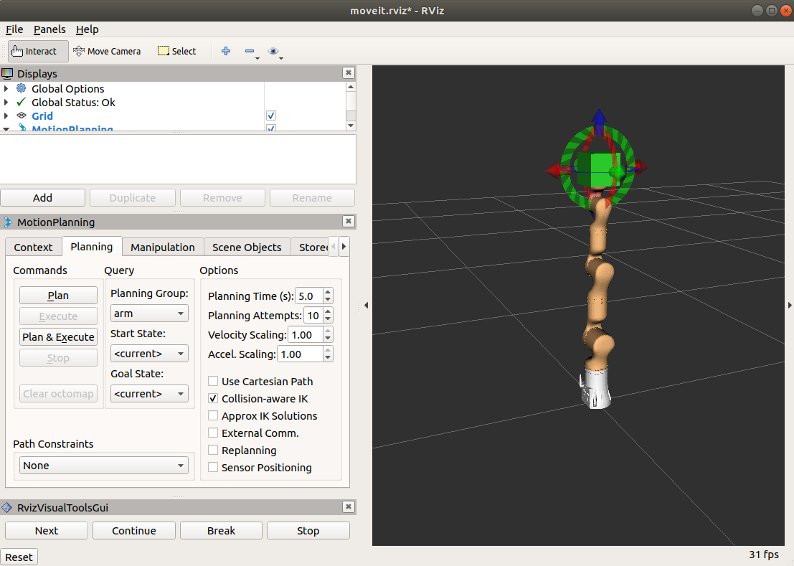Activate the Interact tool
Screen dimensions: 794x566
point(35,51)
